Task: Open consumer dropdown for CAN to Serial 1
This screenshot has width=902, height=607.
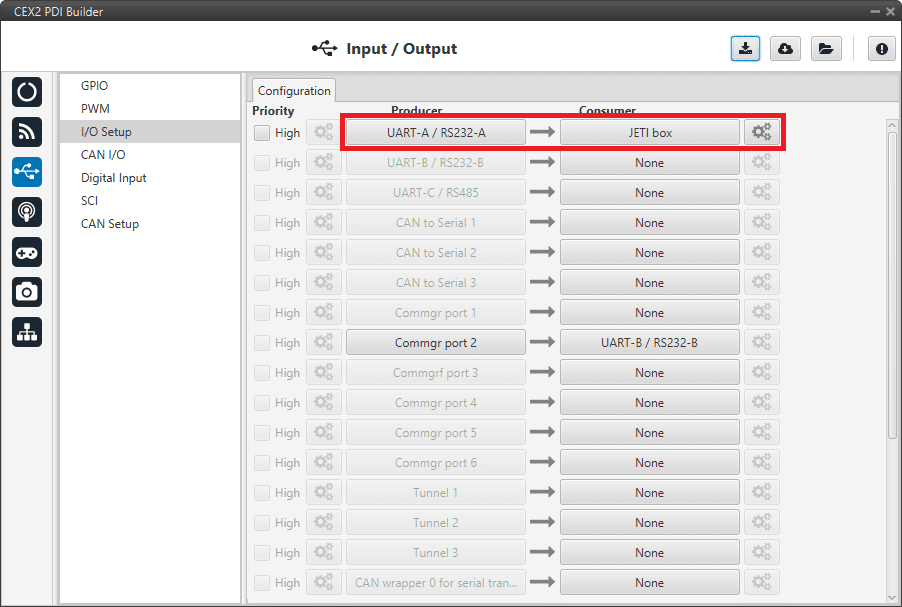Action: (649, 222)
